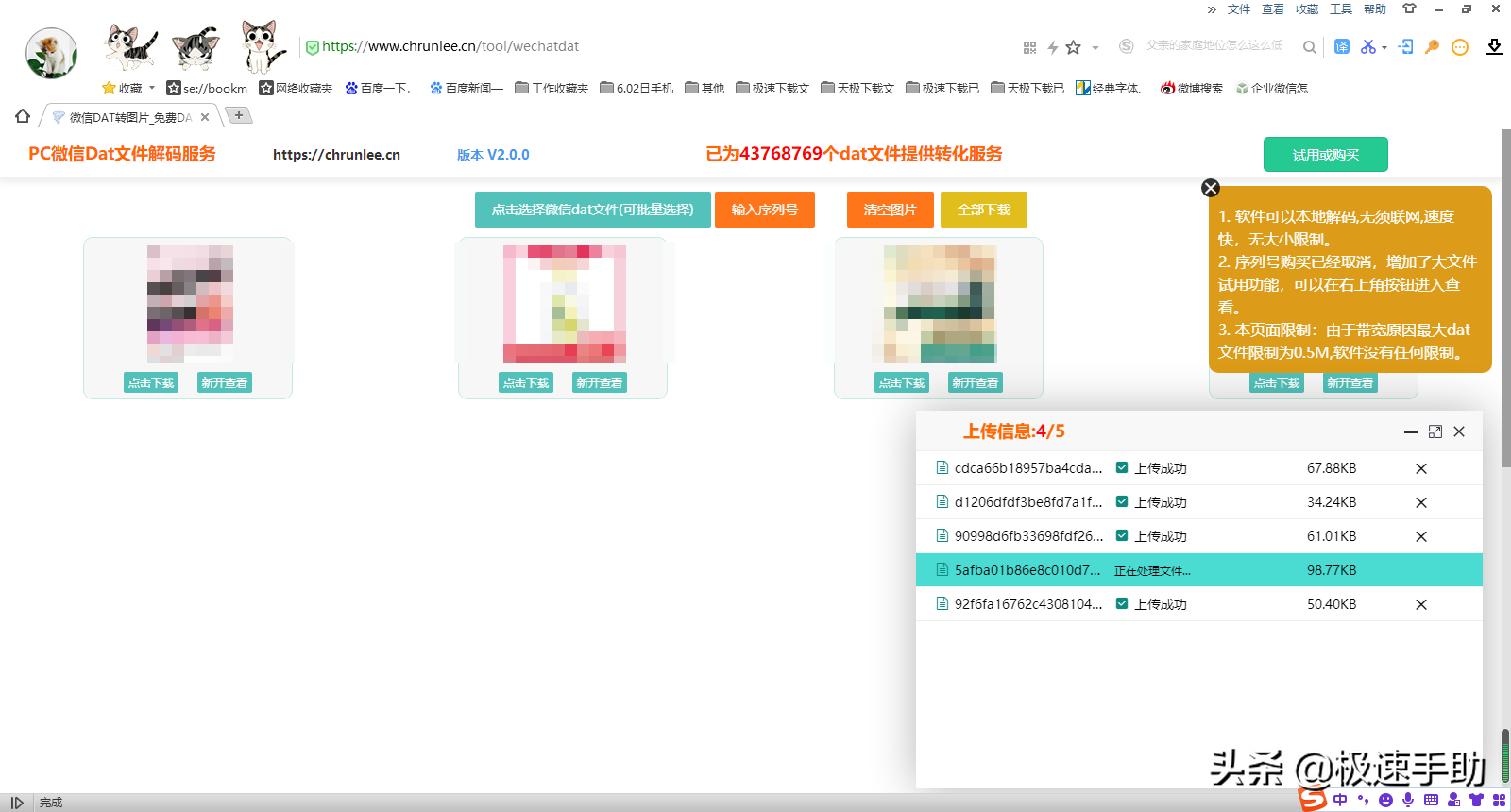
Task: Click the beige-and-green third image thumbnail
Action: pos(940,304)
